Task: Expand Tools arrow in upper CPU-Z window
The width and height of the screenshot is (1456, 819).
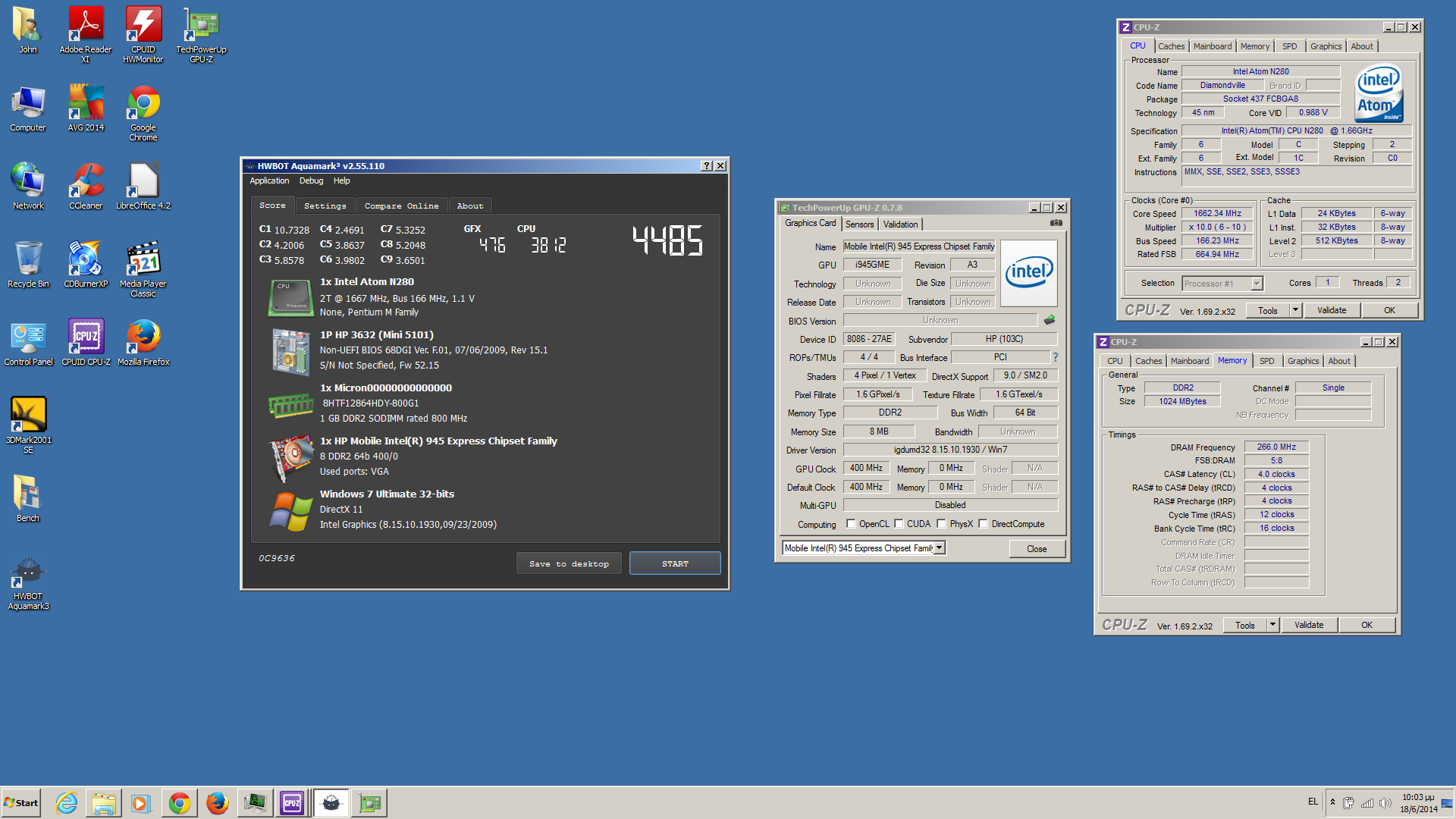Action: tap(1295, 310)
